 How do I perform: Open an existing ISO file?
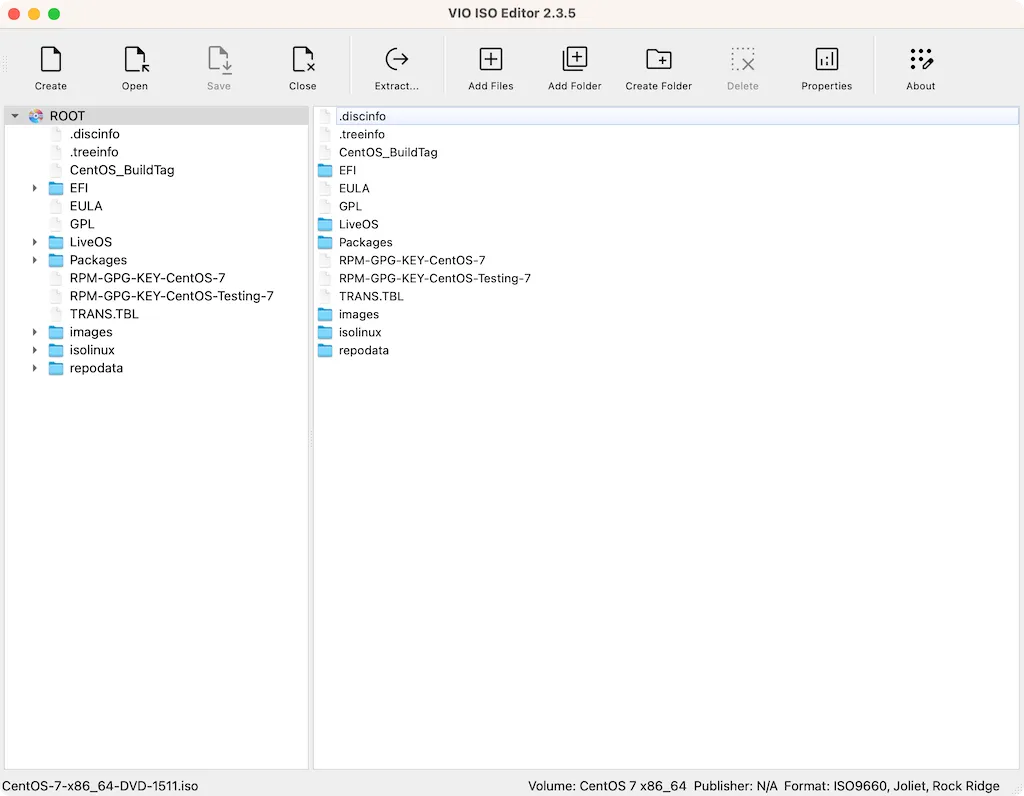coord(134,65)
